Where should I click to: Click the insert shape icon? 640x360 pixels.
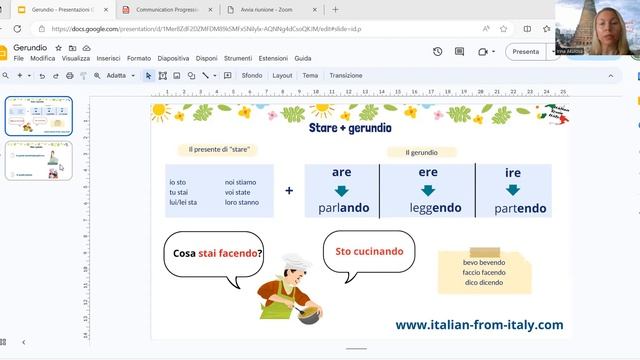[191, 76]
